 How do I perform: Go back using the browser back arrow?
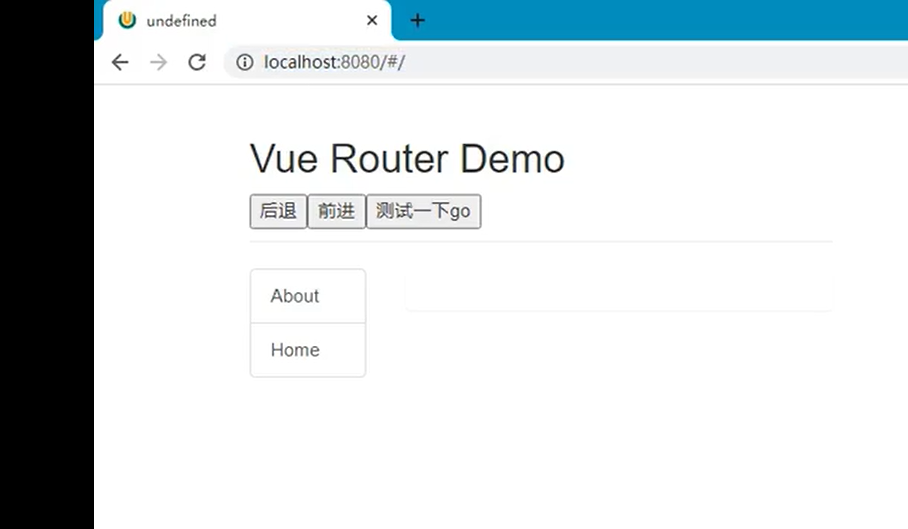pos(120,62)
